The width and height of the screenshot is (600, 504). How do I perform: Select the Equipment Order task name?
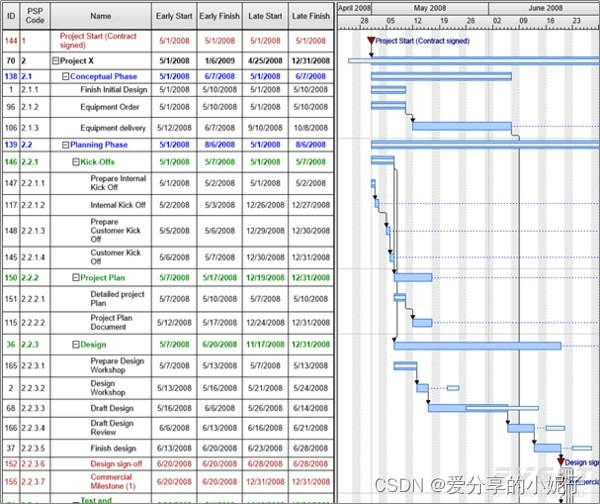coord(110,107)
